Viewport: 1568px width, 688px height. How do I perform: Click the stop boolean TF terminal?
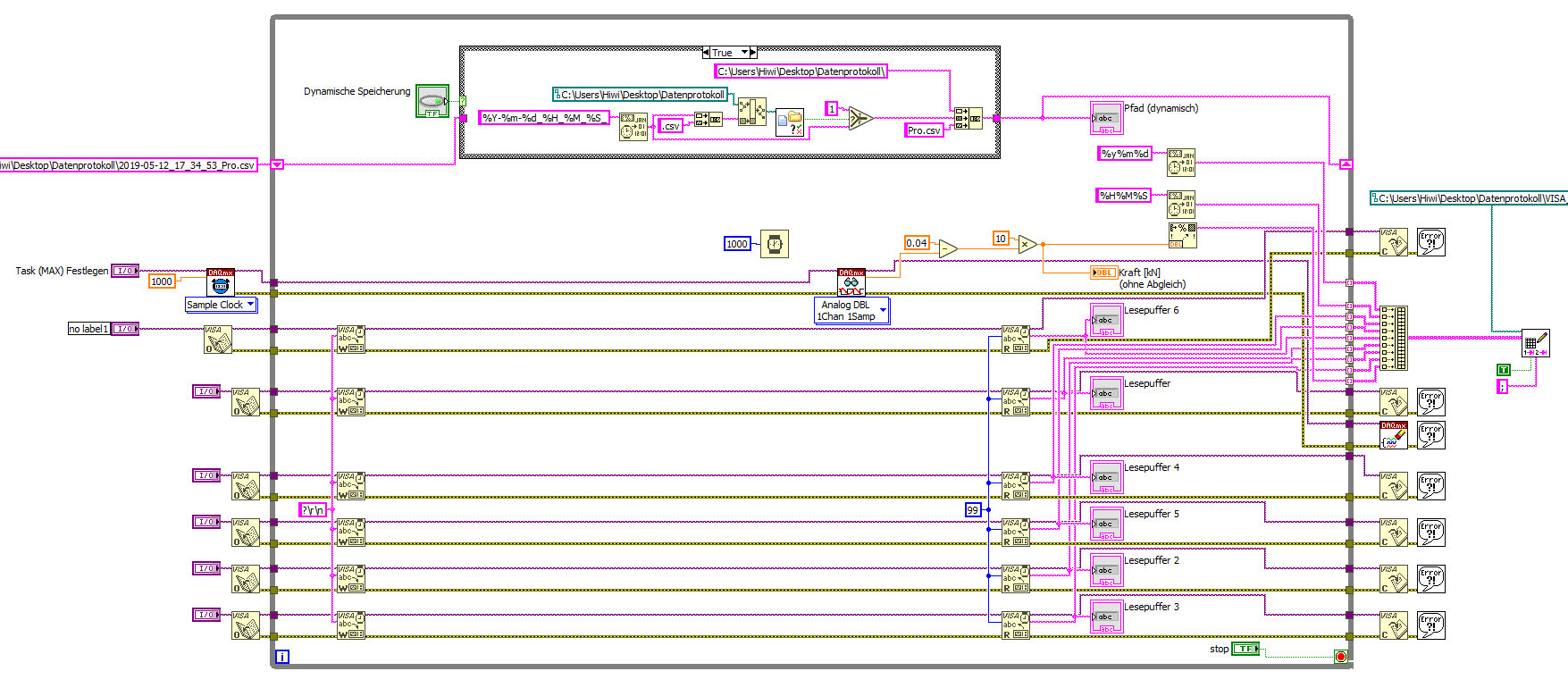point(1245,649)
